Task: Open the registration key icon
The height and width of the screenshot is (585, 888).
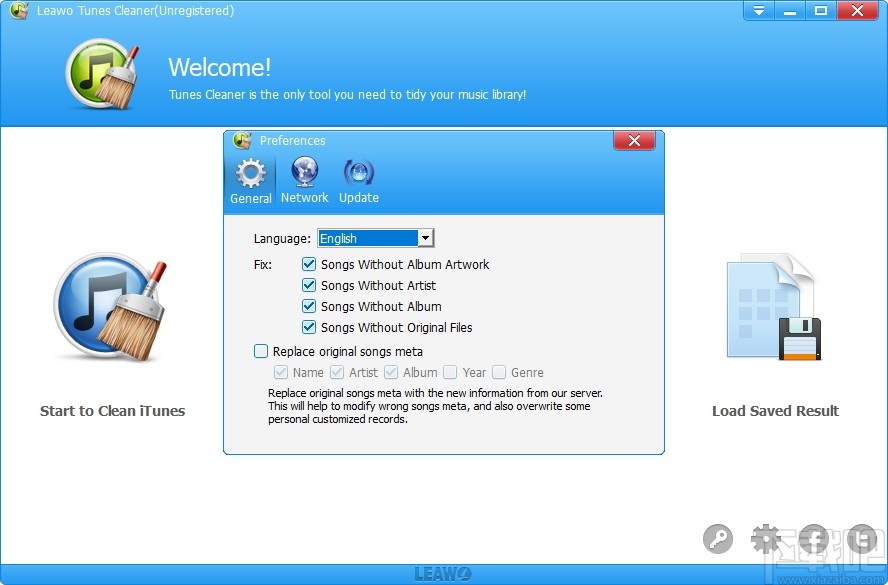Action: click(718, 539)
